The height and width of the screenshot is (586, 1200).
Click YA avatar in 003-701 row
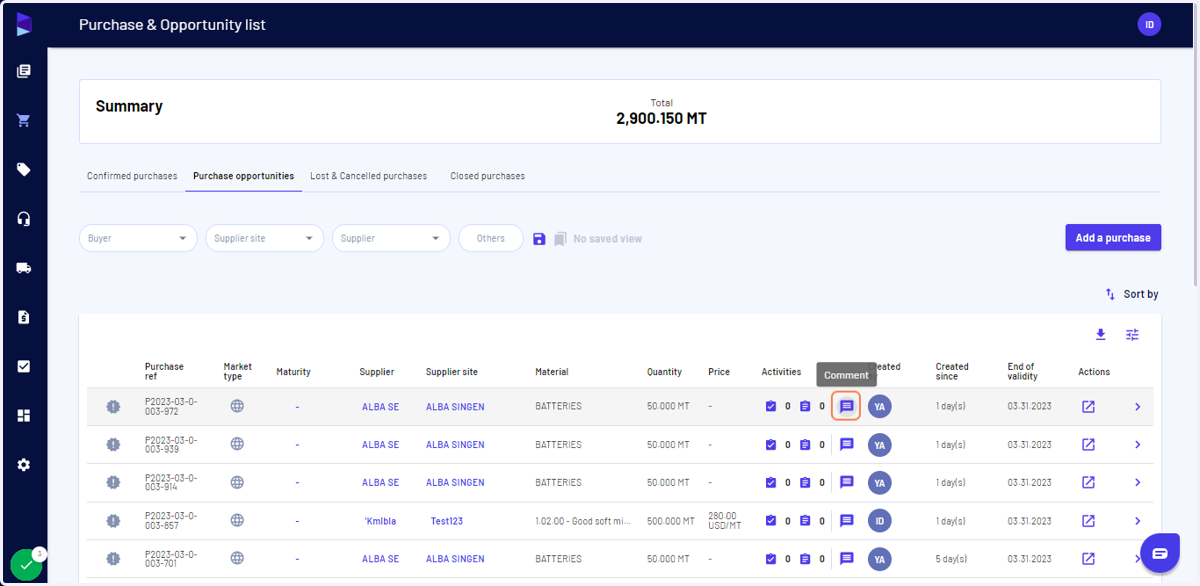[879, 559]
